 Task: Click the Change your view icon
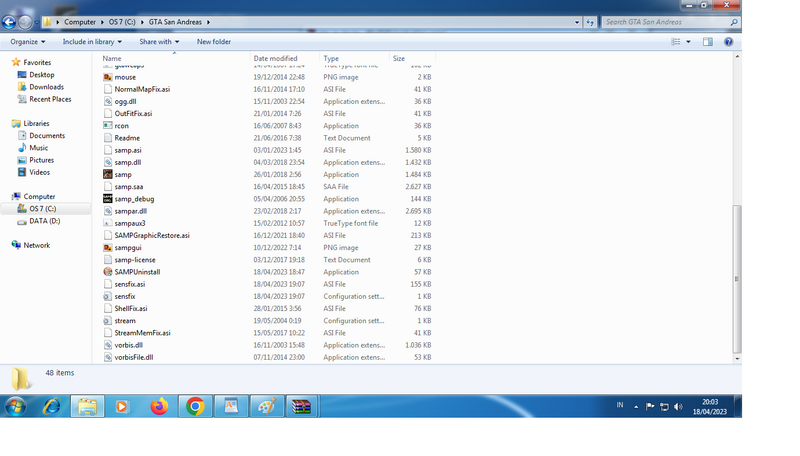tap(676, 42)
